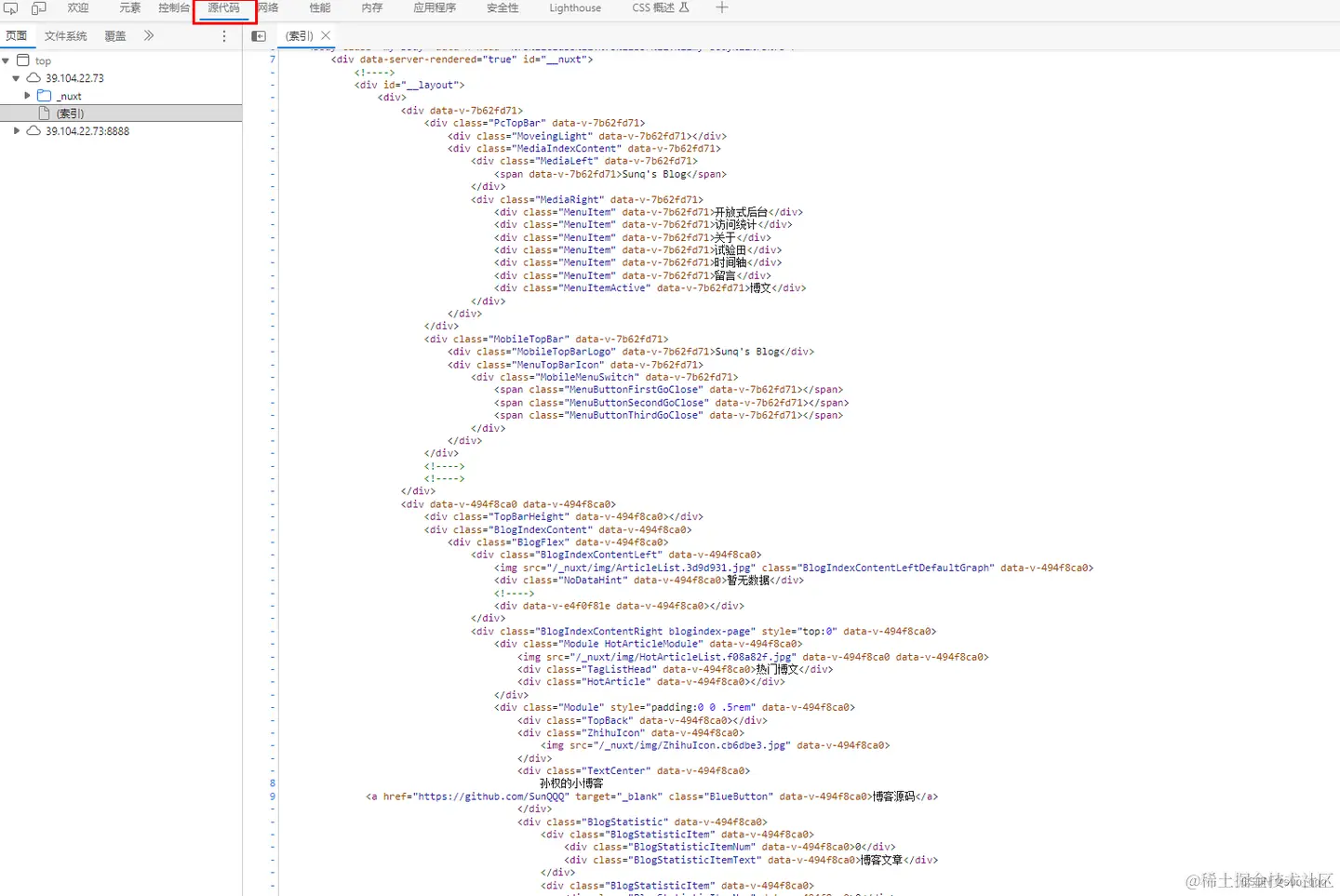Click the MenuItemActive 博文 code line
1340x896 pixels.
point(650,288)
